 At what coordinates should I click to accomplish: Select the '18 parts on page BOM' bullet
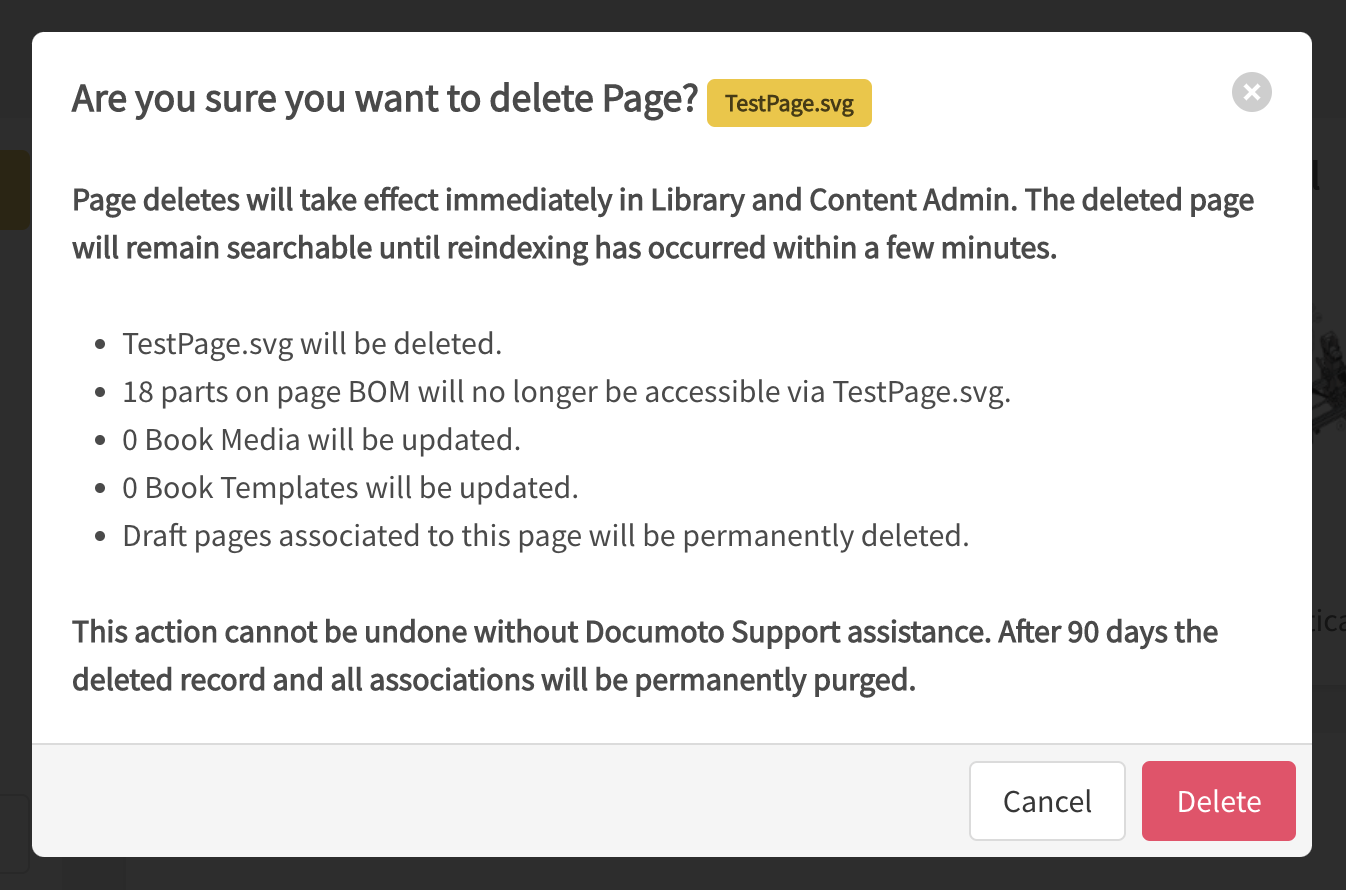point(566,392)
